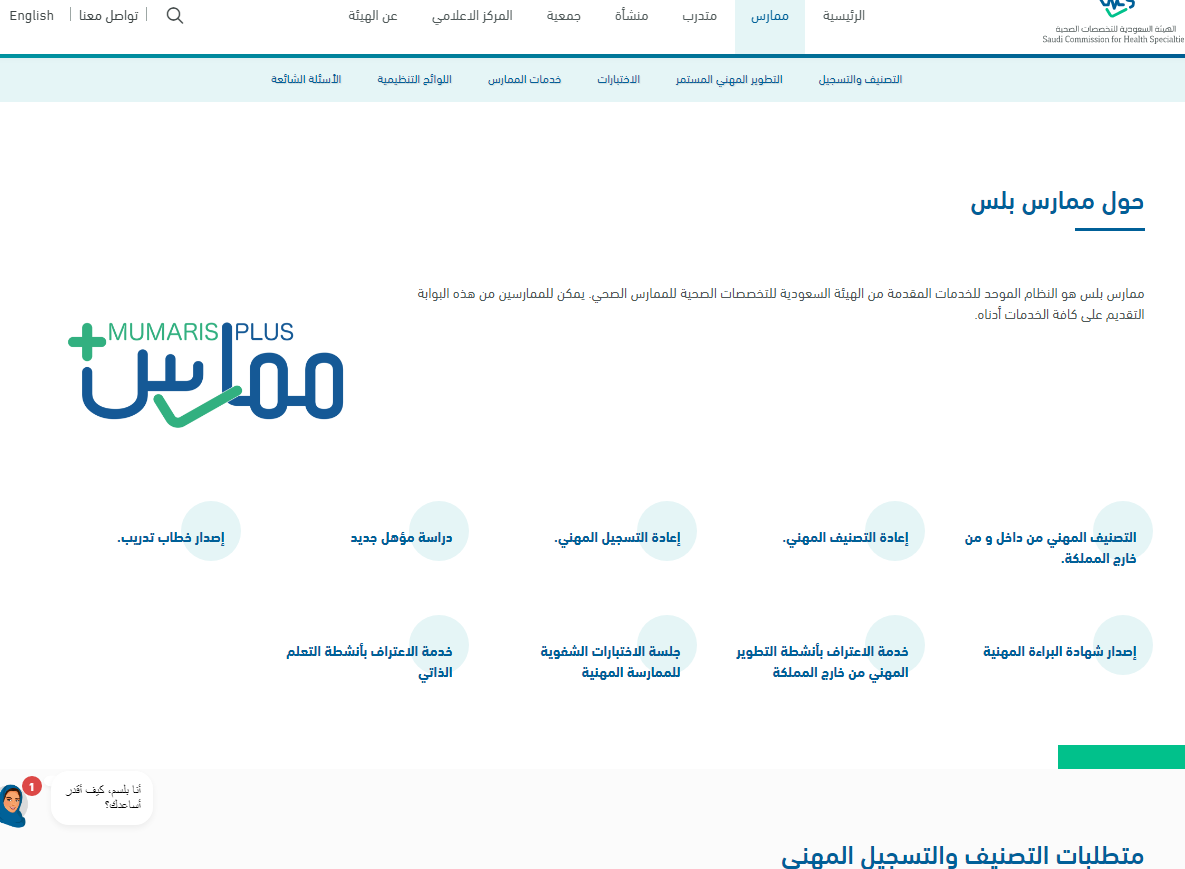The image size is (1185, 869).
Task: Open المركز الاعلامي menu item
Action: point(472,16)
